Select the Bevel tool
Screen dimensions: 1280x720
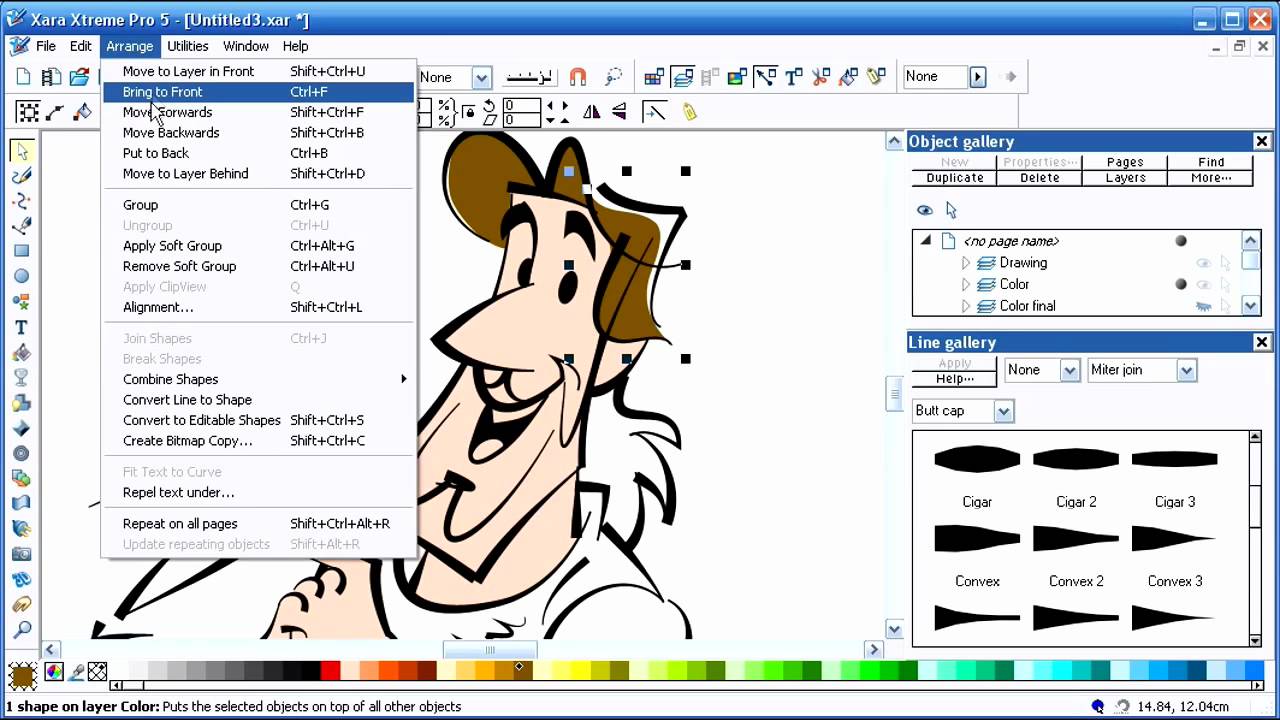tap(21, 428)
